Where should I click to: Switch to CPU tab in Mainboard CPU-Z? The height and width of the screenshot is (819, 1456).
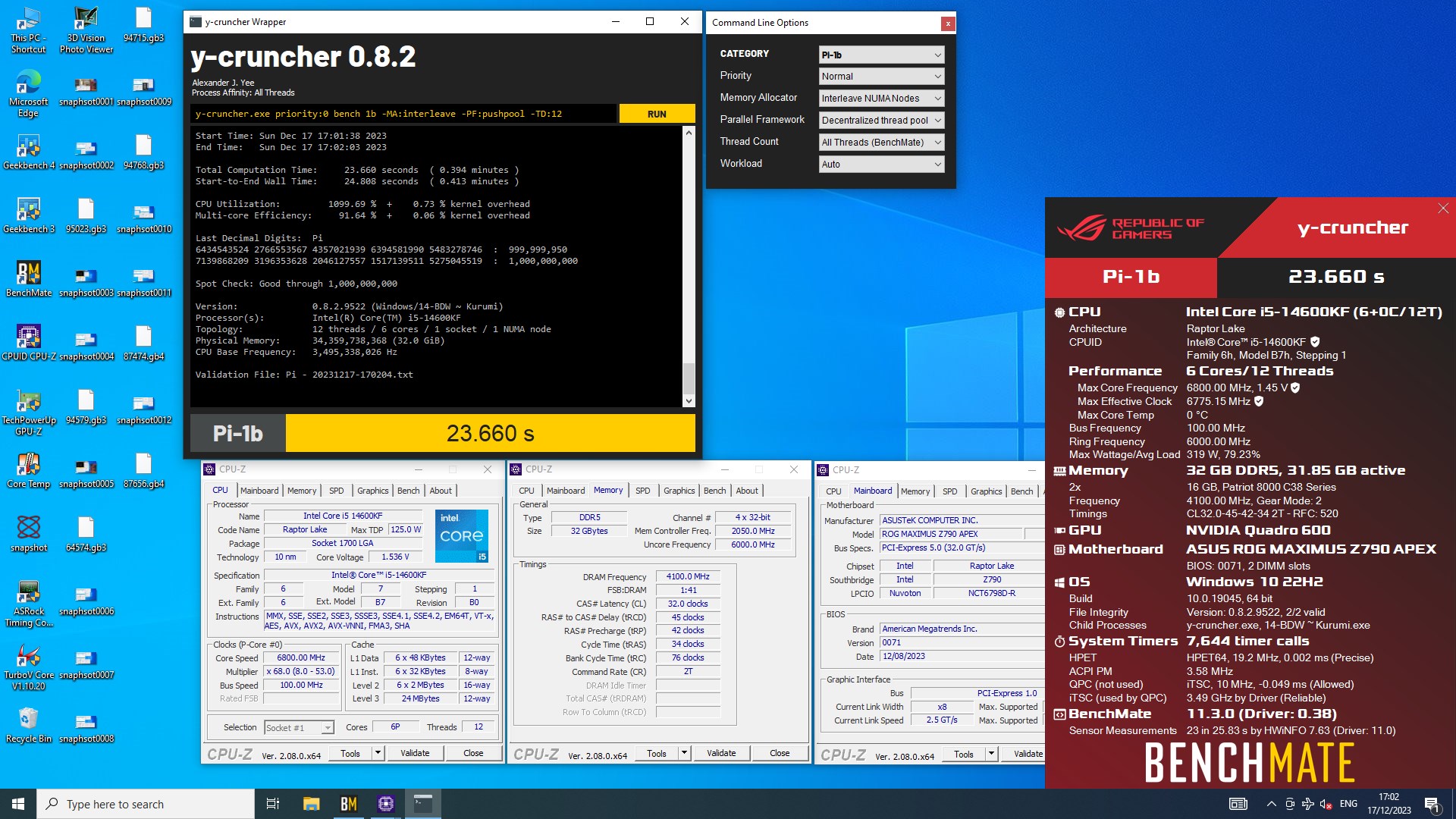[833, 491]
